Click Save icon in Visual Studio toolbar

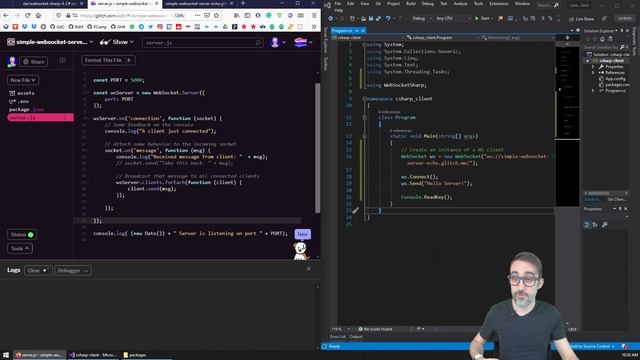pos(371,18)
